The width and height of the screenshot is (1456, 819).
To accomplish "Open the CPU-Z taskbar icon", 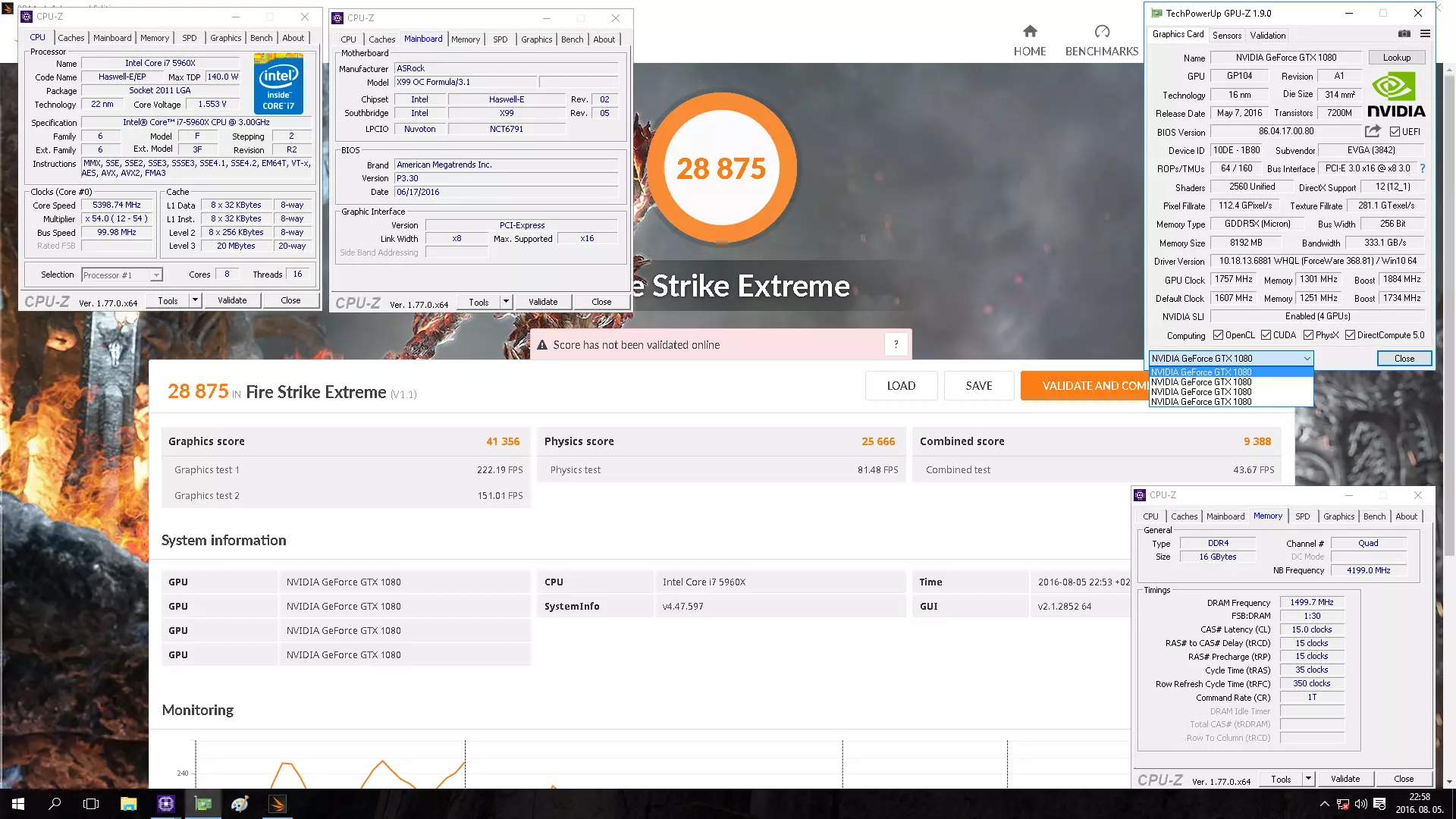I will pos(166,804).
